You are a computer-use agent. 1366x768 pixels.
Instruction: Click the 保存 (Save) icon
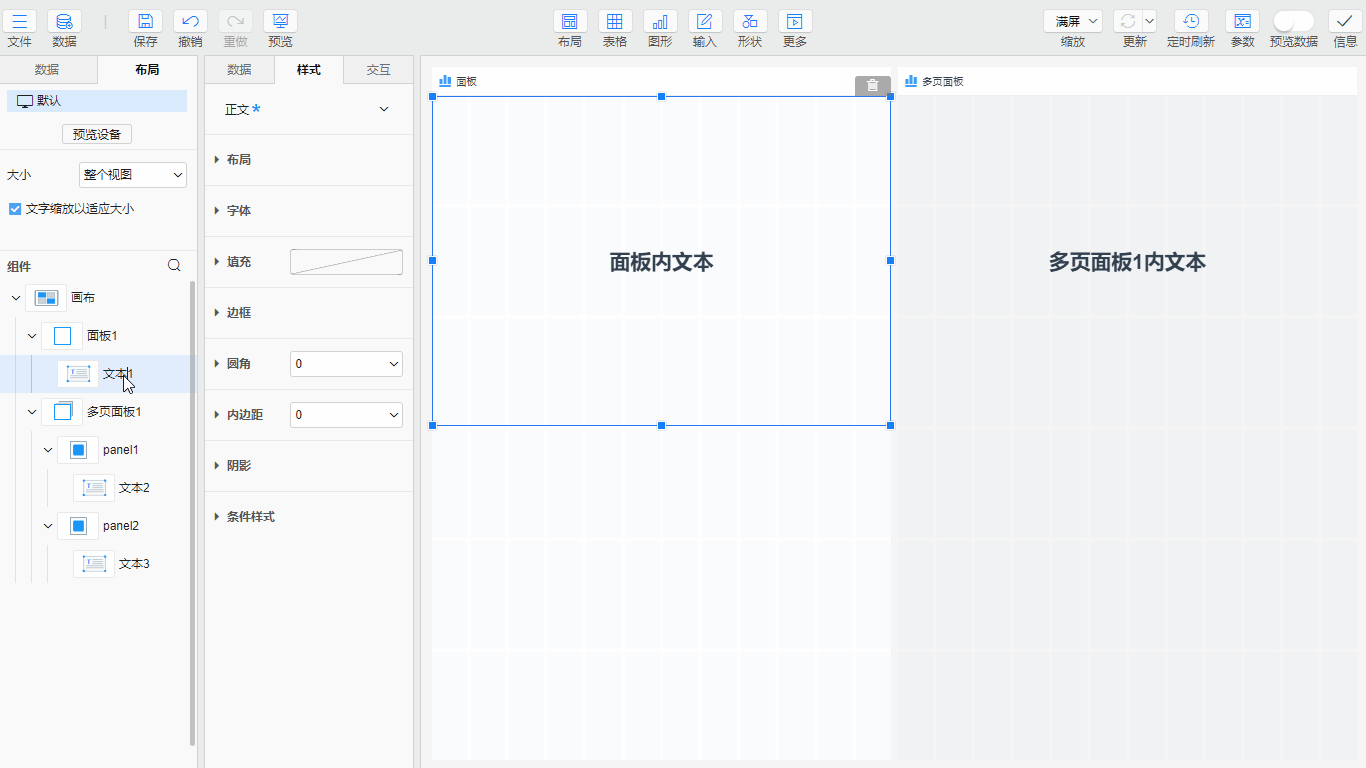click(145, 22)
